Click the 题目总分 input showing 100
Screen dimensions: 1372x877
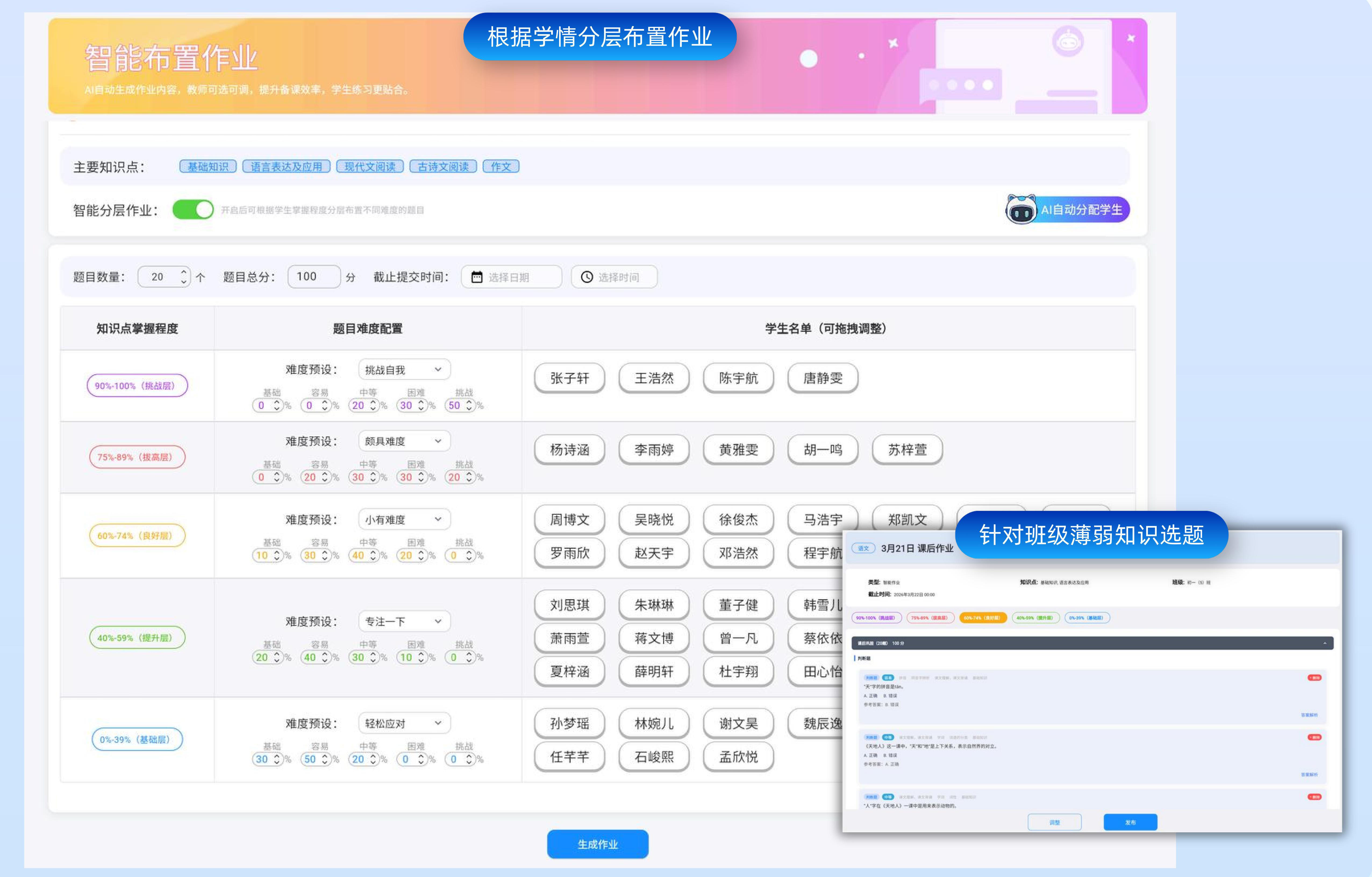[314, 277]
